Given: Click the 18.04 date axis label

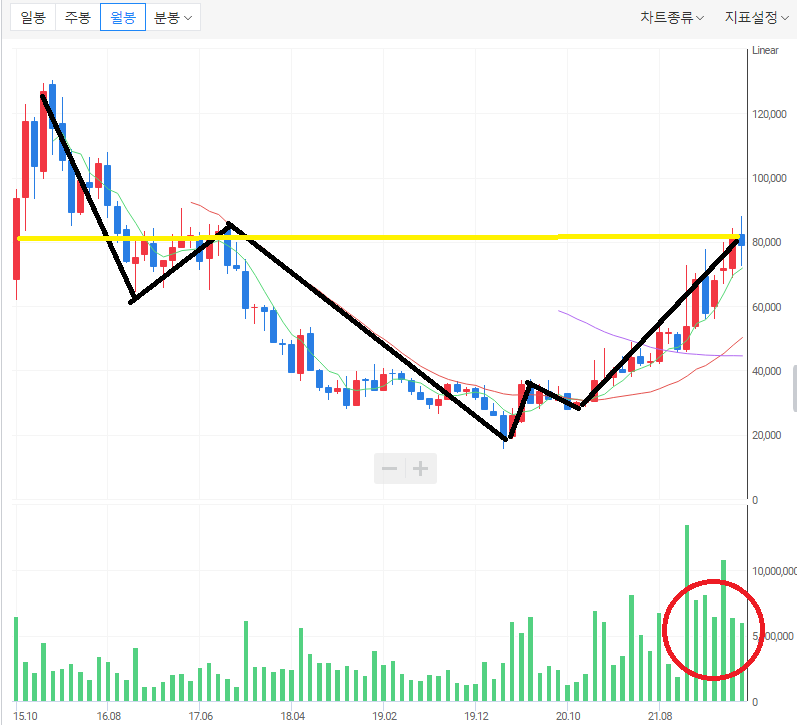Looking at the screenshot, I should [293, 716].
